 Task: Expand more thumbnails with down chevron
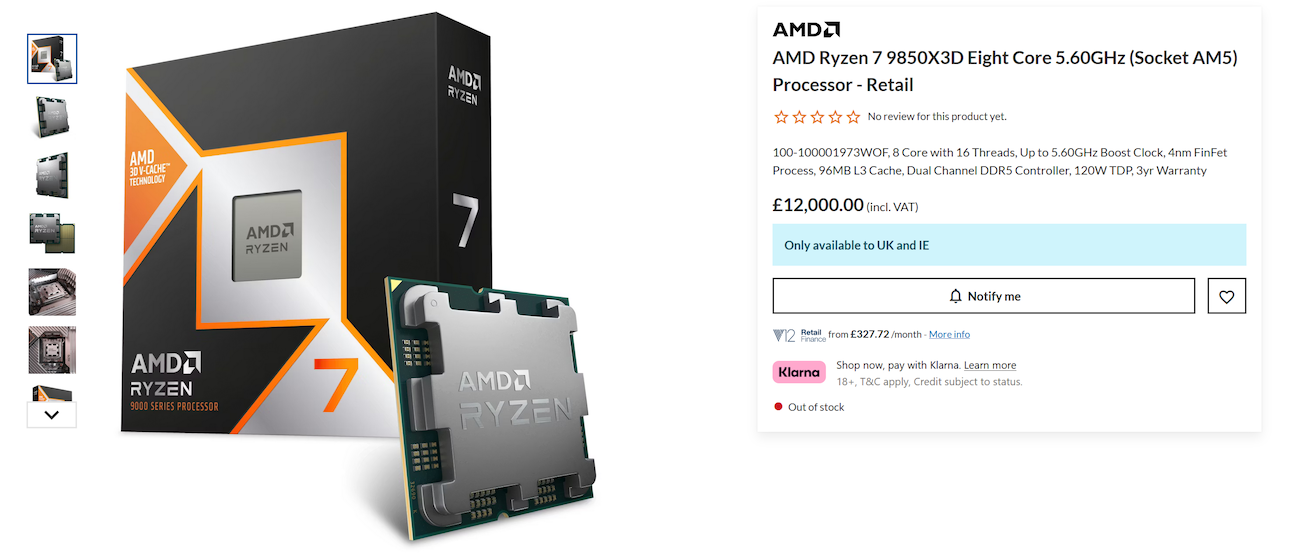tap(52, 414)
